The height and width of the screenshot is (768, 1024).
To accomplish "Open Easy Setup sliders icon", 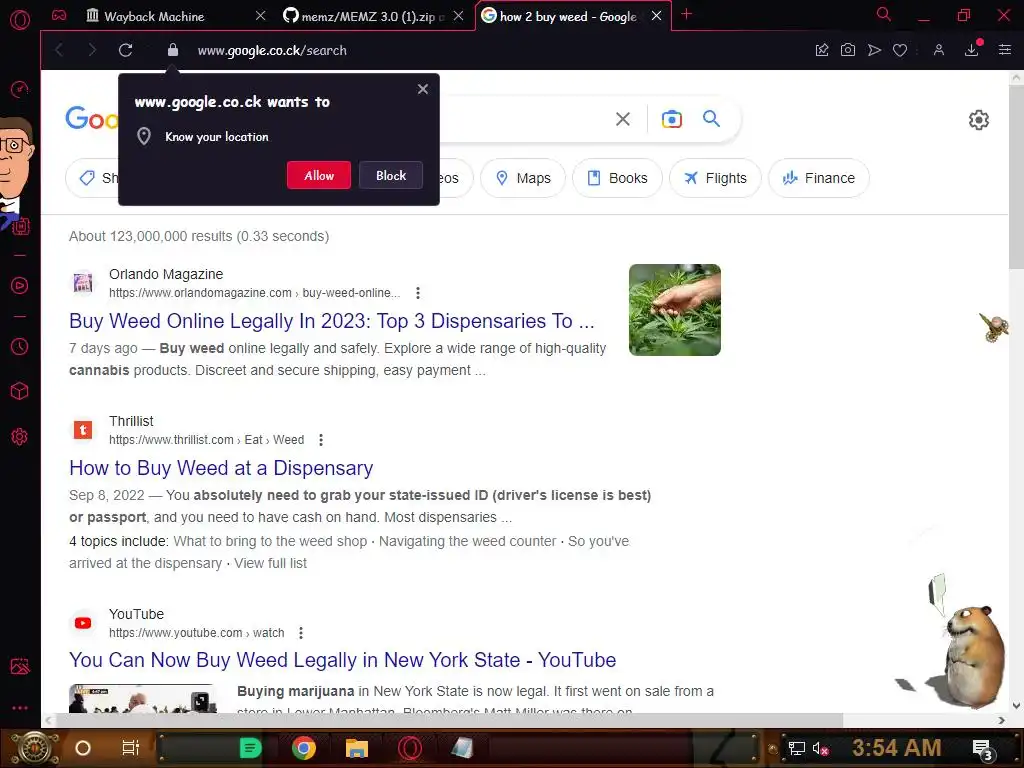I will click(1005, 50).
